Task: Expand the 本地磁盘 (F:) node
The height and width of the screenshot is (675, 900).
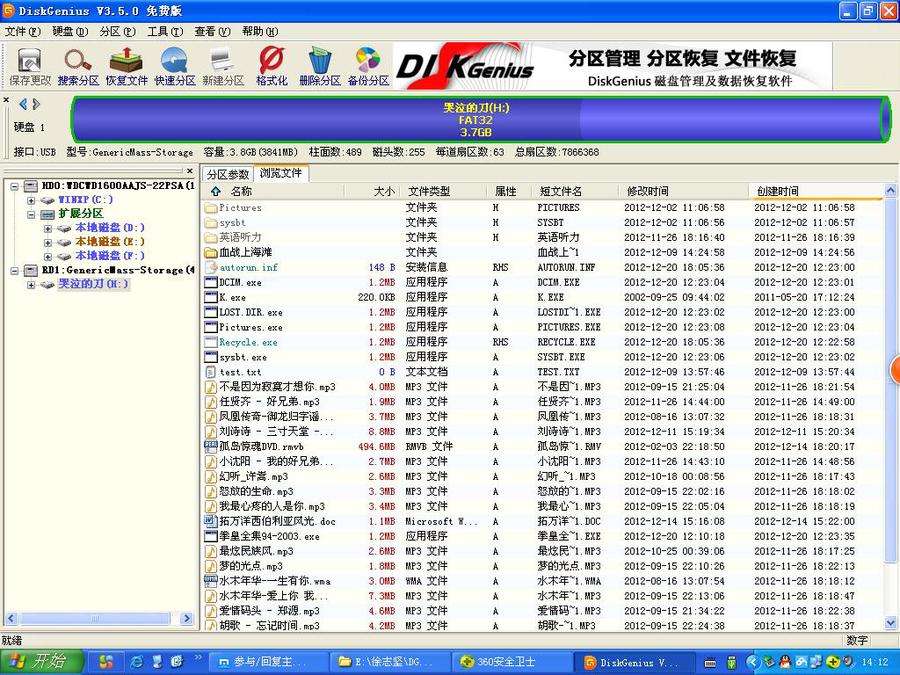Action: tap(48, 257)
